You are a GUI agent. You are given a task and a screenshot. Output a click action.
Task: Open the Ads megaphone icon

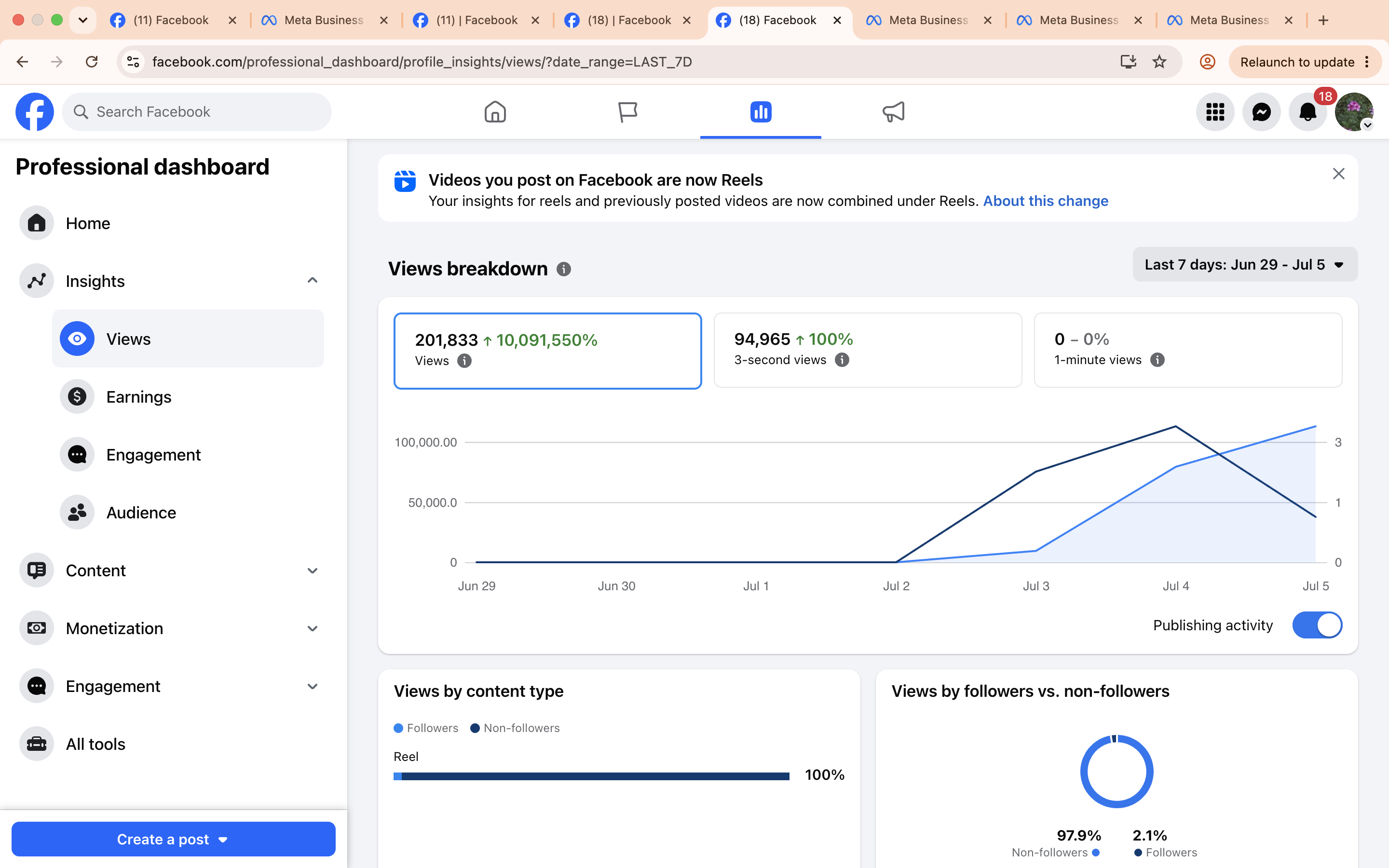pyautogui.click(x=893, y=112)
